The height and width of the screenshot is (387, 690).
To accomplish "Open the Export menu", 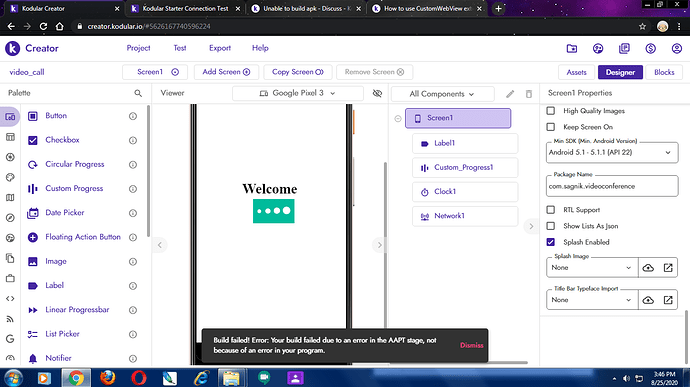I will pyautogui.click(x=220, y=48).
